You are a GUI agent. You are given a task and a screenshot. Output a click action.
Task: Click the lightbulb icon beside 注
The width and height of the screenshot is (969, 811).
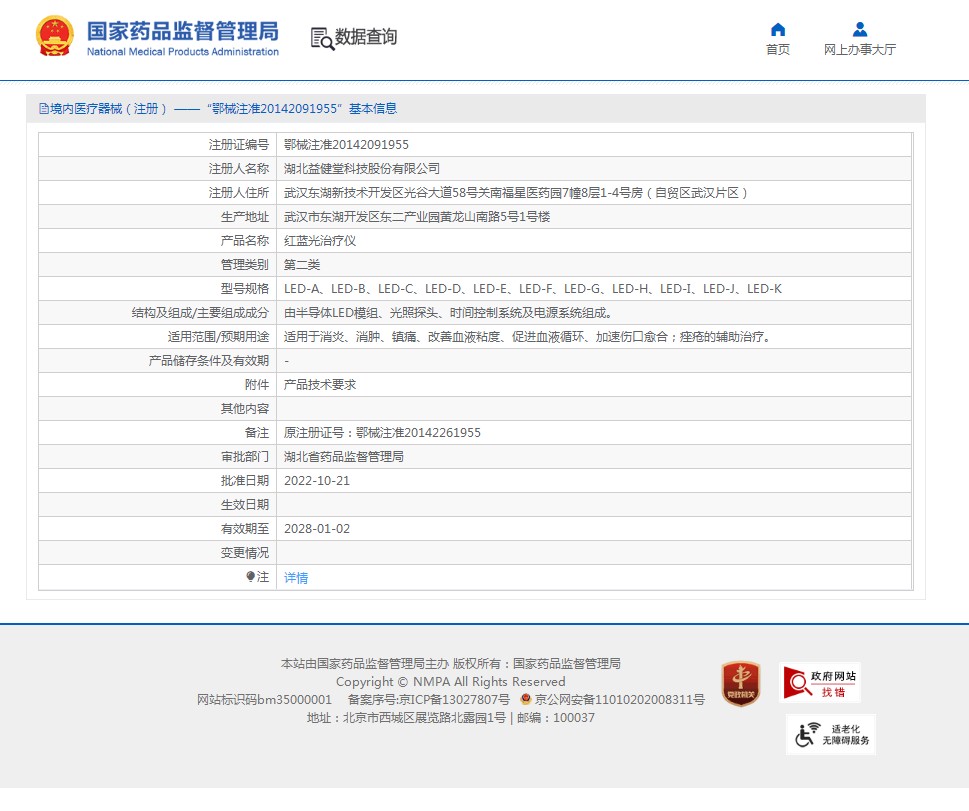pos(250,577)
